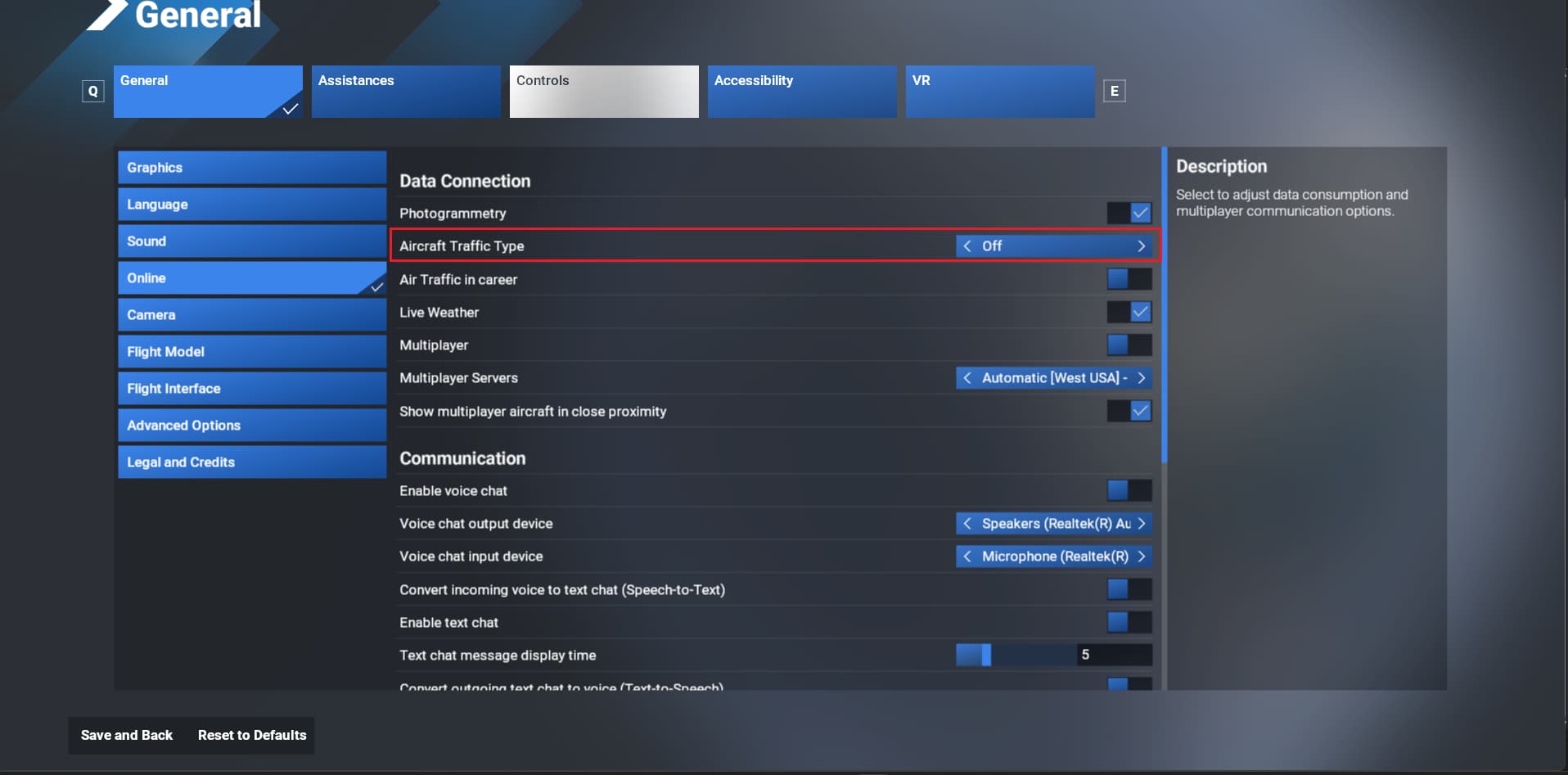The image size is (1568, 775).
Task: Click left arrow on Multiplayer Servers selector
Action: pos(967,378)
